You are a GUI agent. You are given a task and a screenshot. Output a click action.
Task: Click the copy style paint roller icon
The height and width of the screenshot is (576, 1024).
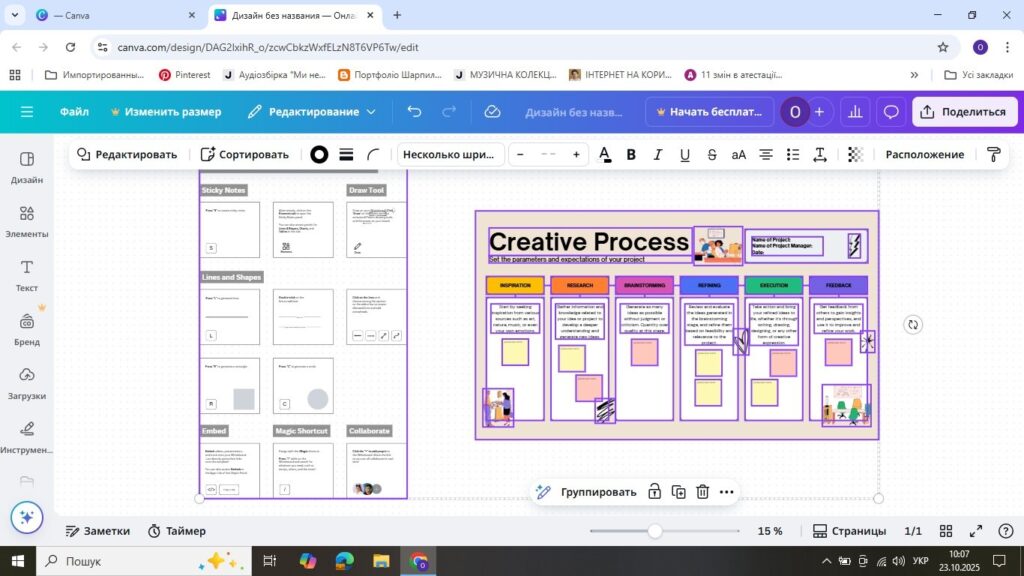[993, 154]
